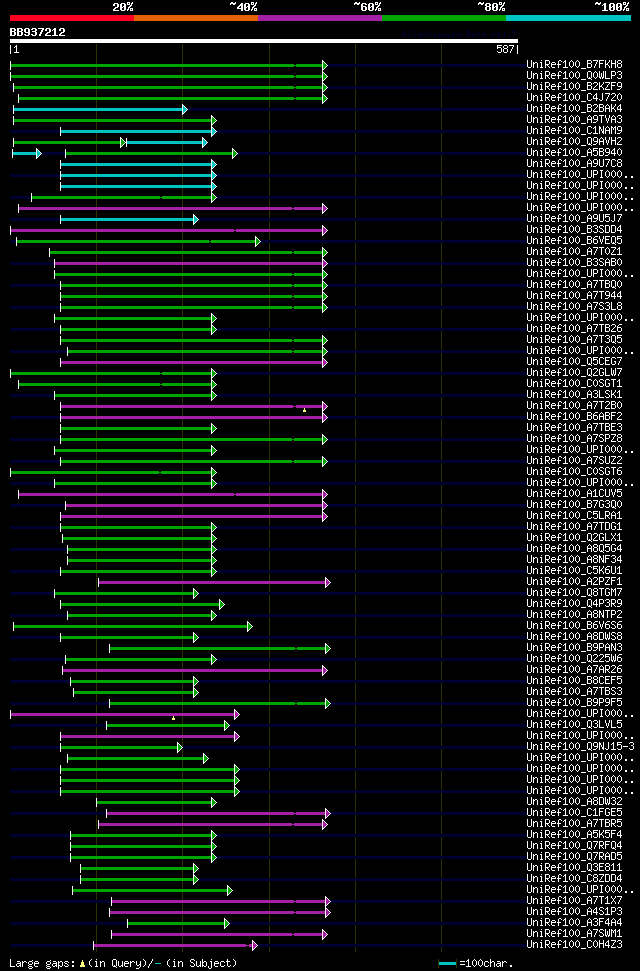The height and width of the screenshot is (971, 640).
Task: Open hit UniRef100_A9TVA3
Action: click(x=574, y=120)
